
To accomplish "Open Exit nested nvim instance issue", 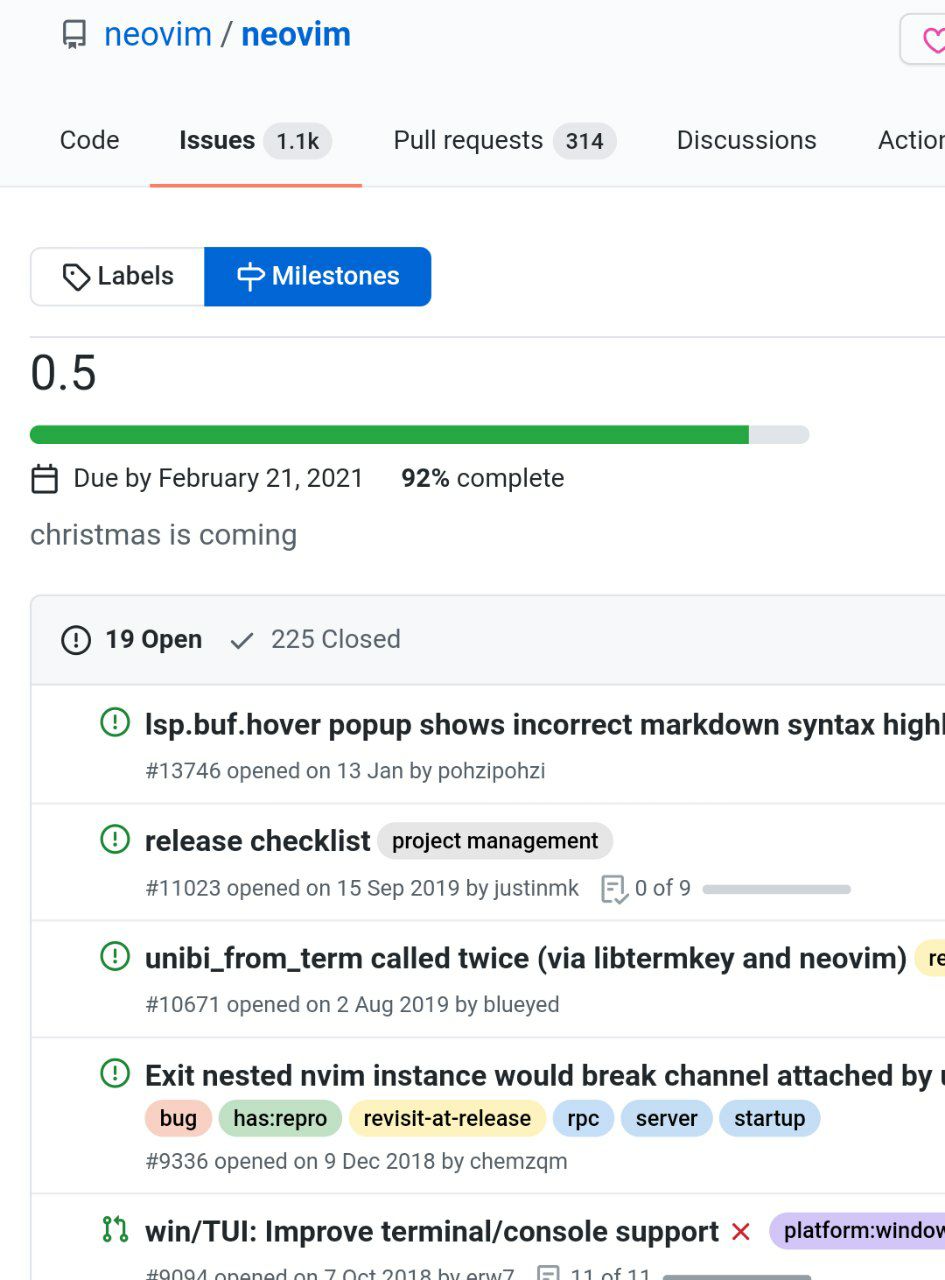I will [x=544, y=1076].
